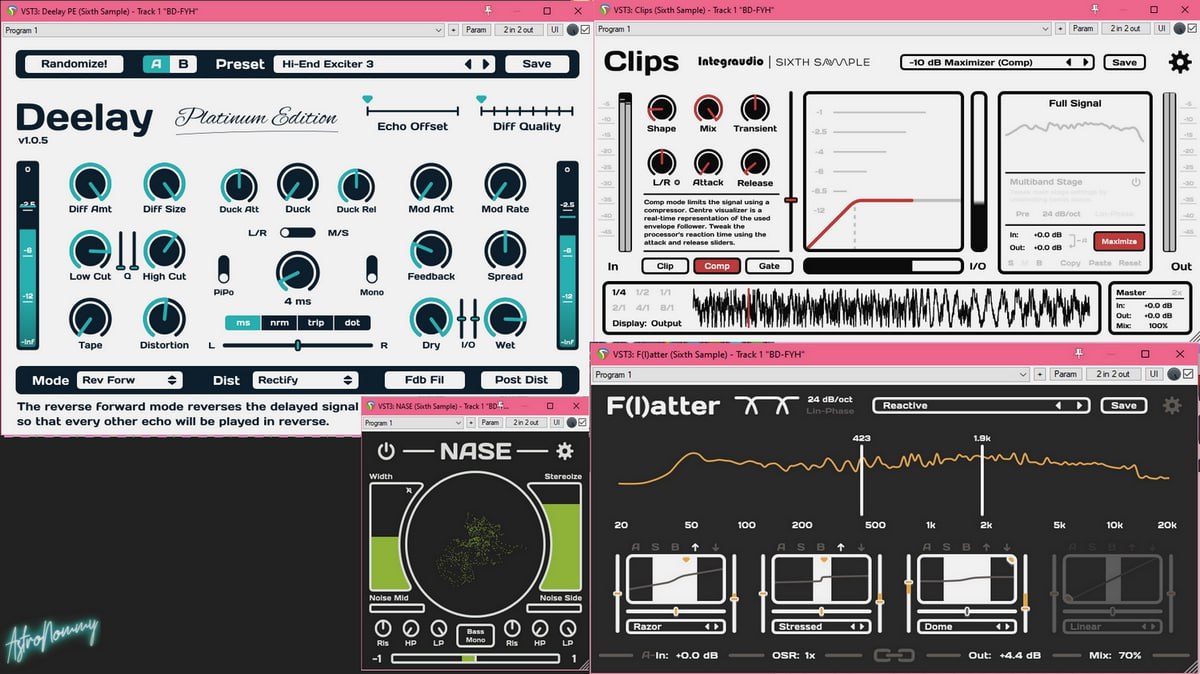Toggle the Clips Multiband Stage power
This screenshot has width=1200, height=674.
tap(1136, 183)
